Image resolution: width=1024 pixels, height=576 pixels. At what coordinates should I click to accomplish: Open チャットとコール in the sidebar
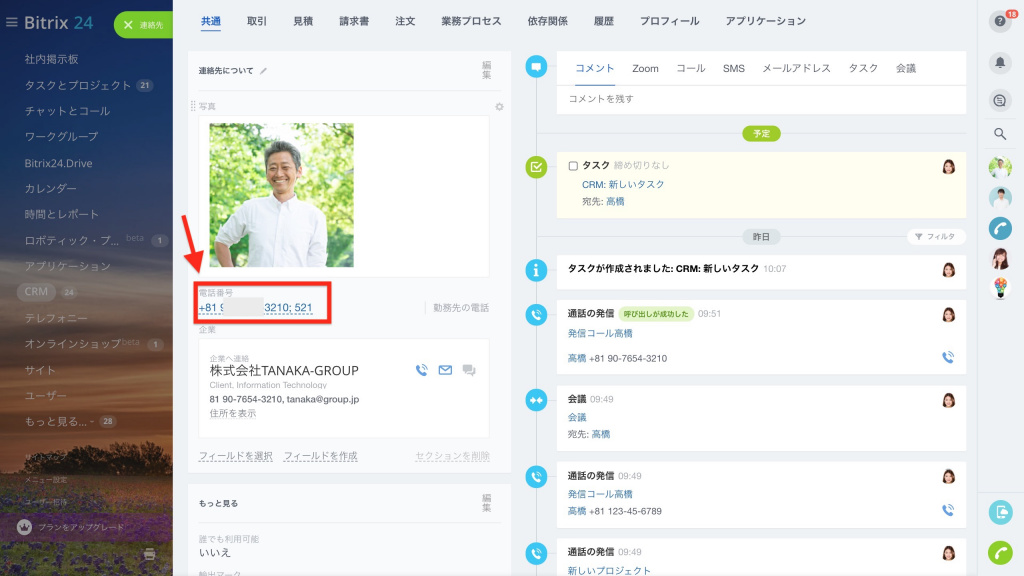pyautogui.click(x=67, y=111)
